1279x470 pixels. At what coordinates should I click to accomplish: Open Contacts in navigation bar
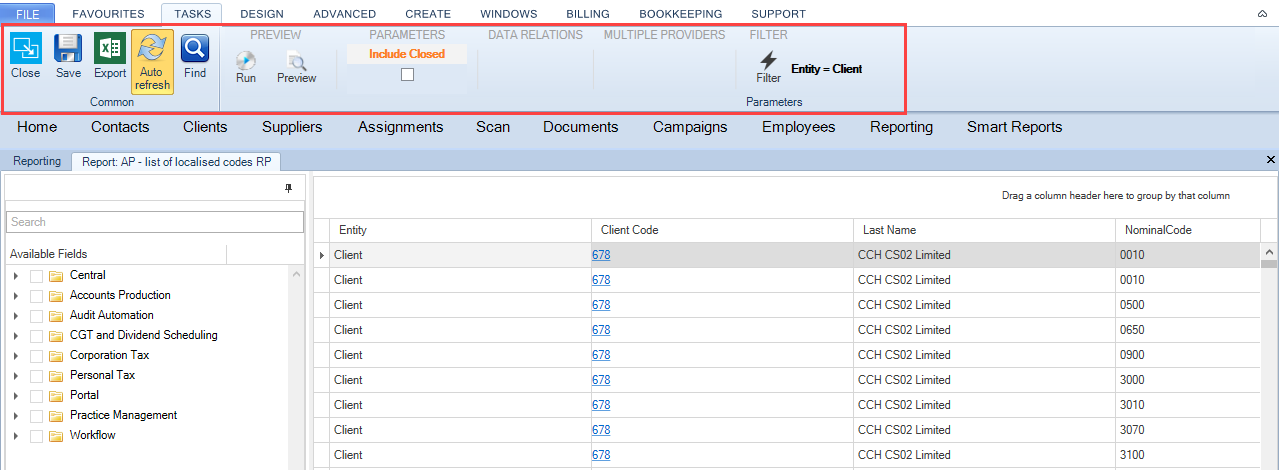(120, 127)
